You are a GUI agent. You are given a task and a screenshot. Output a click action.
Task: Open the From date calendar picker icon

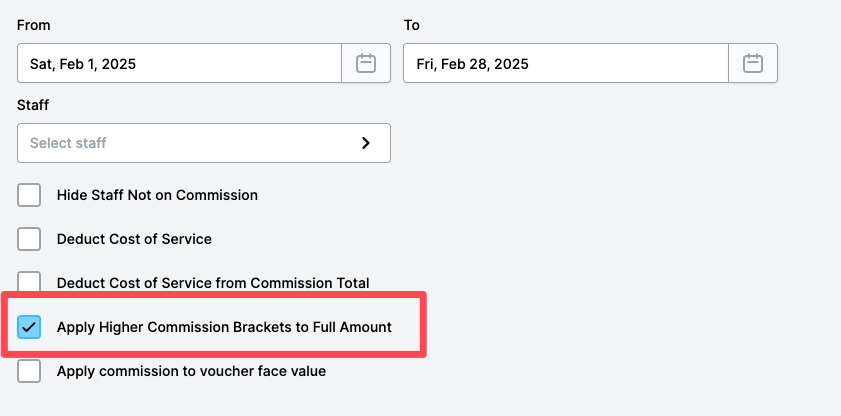click(366, 63)
